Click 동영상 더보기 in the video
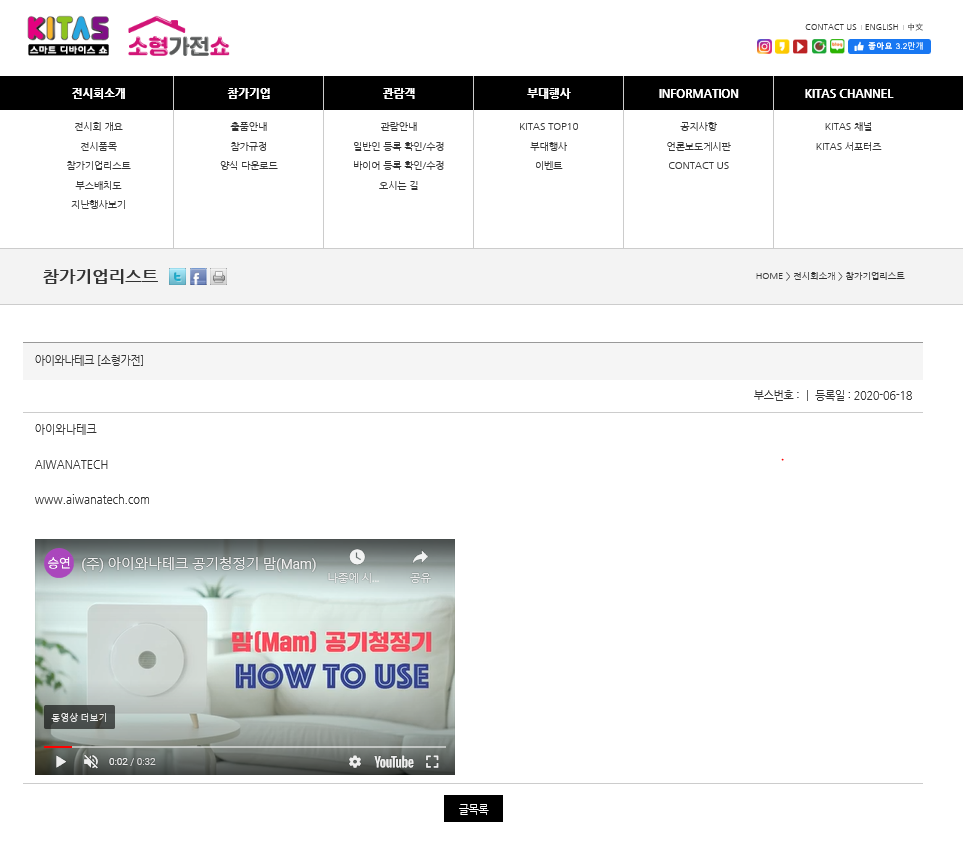The width and height of the screenshot is (963, 845). tap(79, 717)
